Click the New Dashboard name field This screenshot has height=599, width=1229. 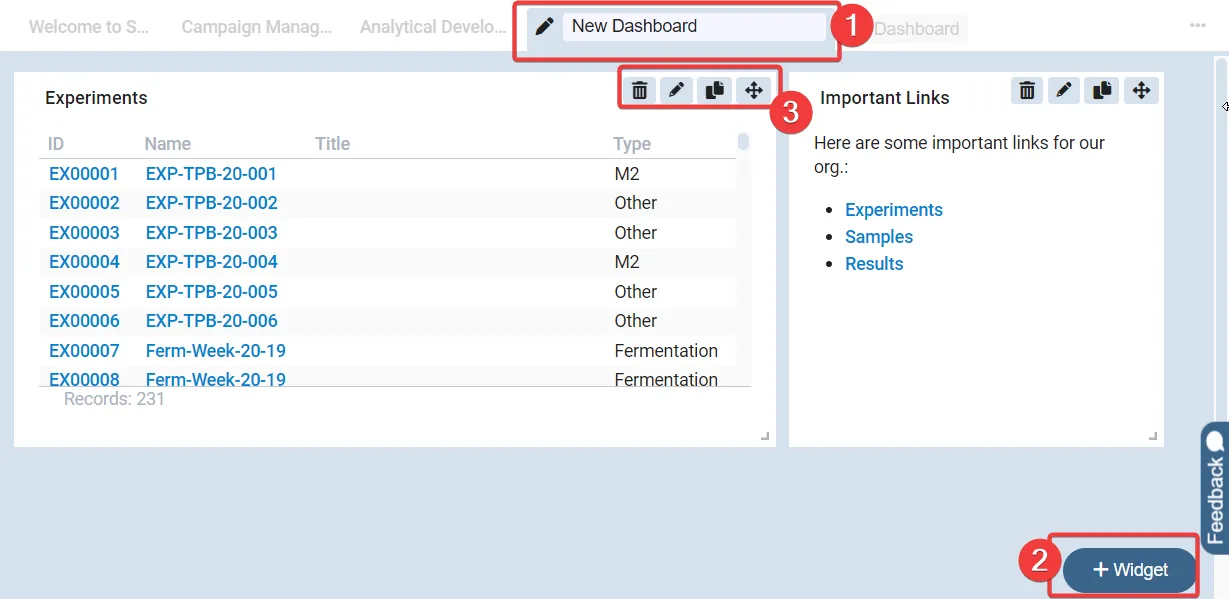tap(694, 27)
